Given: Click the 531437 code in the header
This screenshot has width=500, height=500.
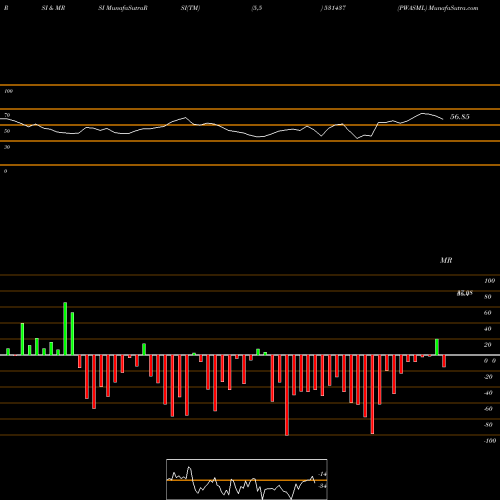Looking at the screenshot, I should click(x=334, y=8).
